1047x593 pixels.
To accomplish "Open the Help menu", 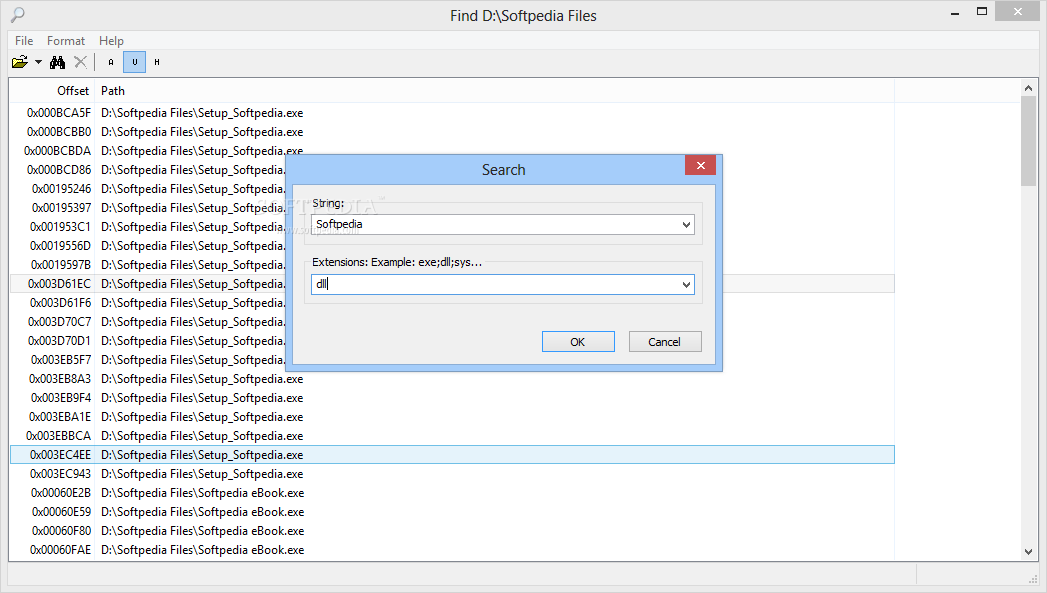I will coord(111,41).
